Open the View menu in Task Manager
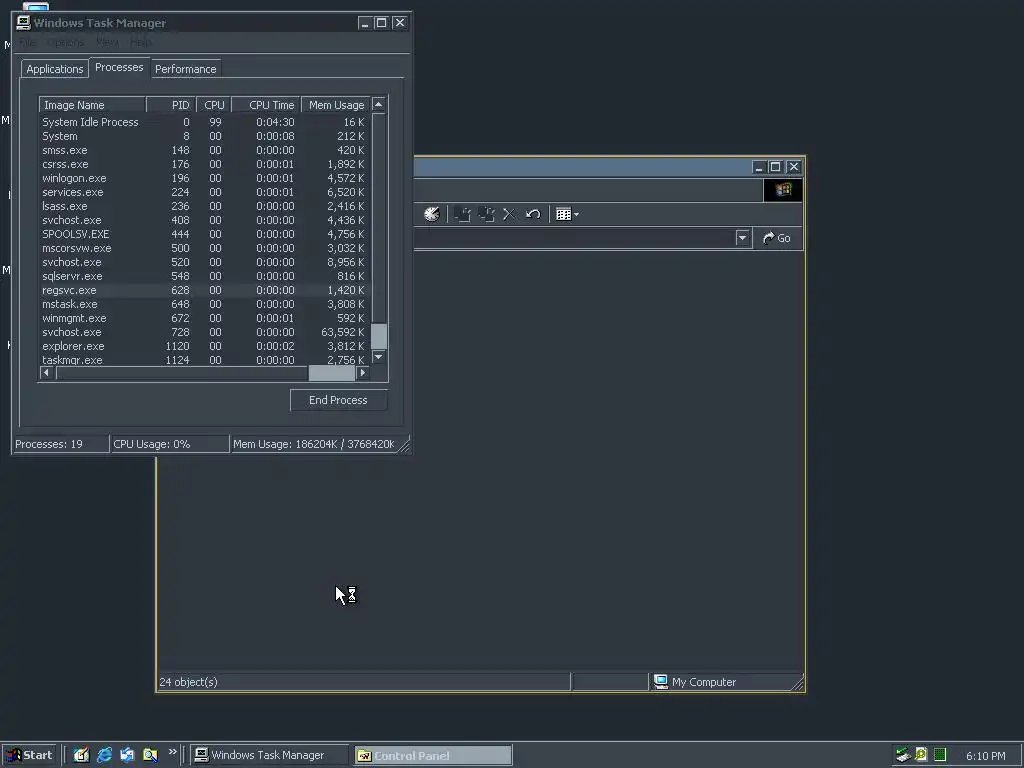1024x768 pixels. 107,42
